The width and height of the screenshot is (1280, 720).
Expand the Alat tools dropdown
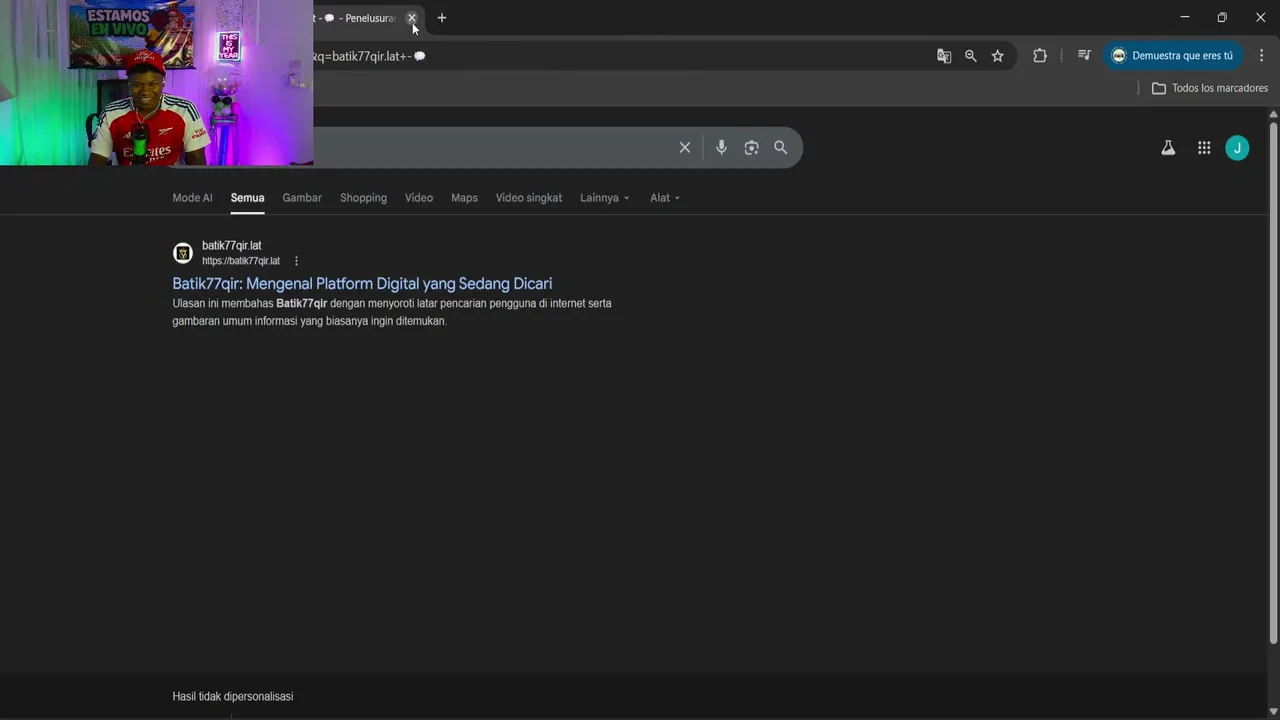pos(665,198)
